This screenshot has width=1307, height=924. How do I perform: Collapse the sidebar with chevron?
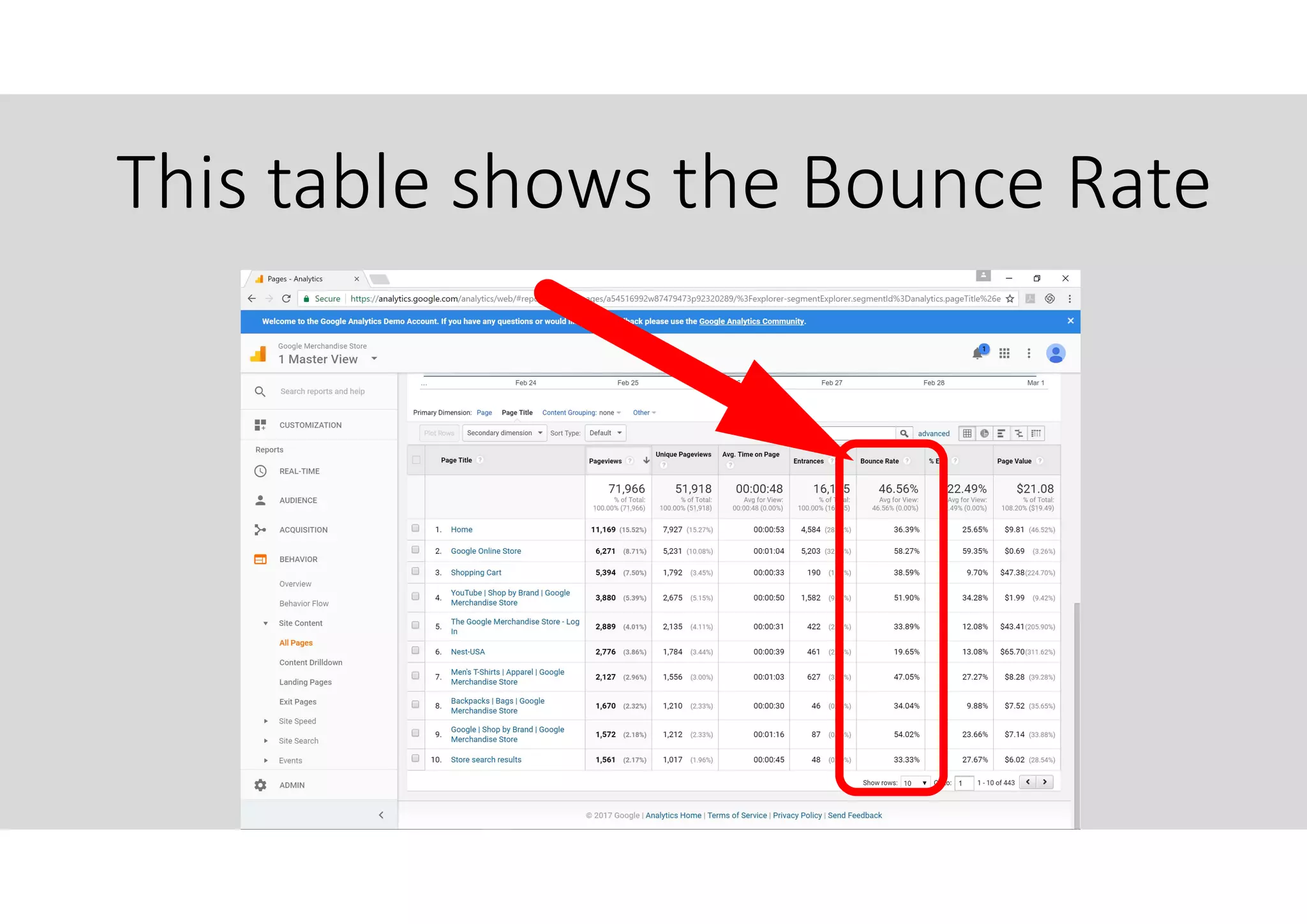tap(381, 815)
